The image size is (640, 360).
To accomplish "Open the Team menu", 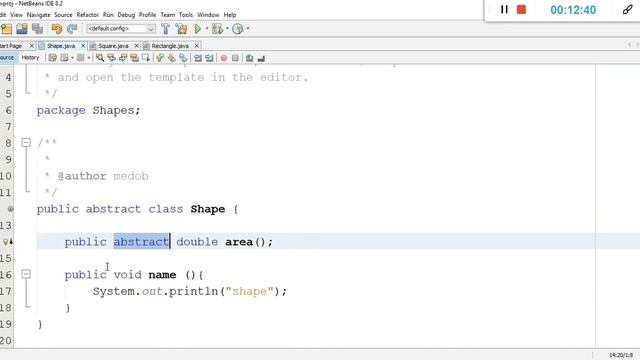I will point(167,15).
